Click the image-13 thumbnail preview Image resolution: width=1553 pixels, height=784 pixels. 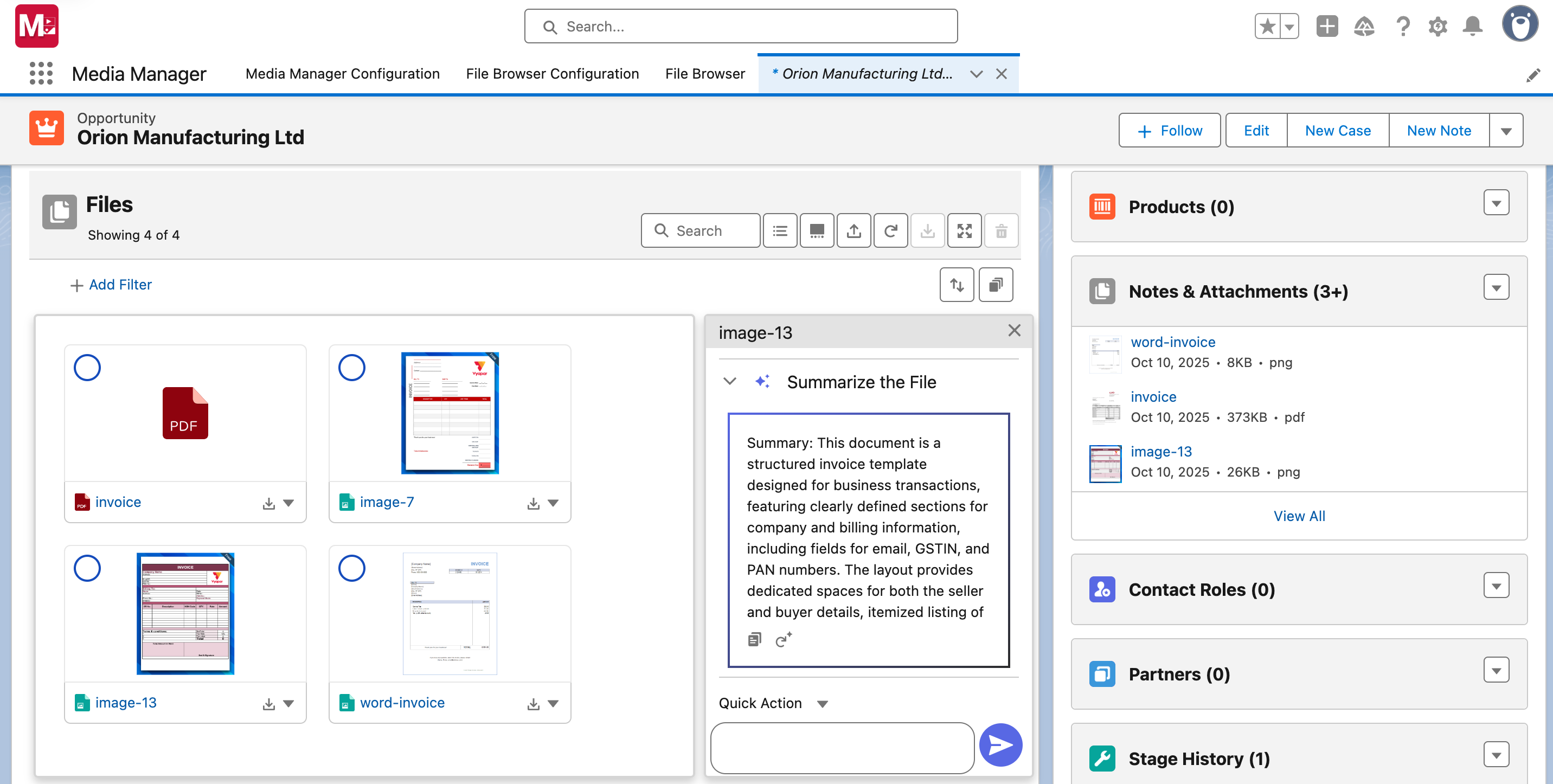pyautogui.click(x=185, y=613)
